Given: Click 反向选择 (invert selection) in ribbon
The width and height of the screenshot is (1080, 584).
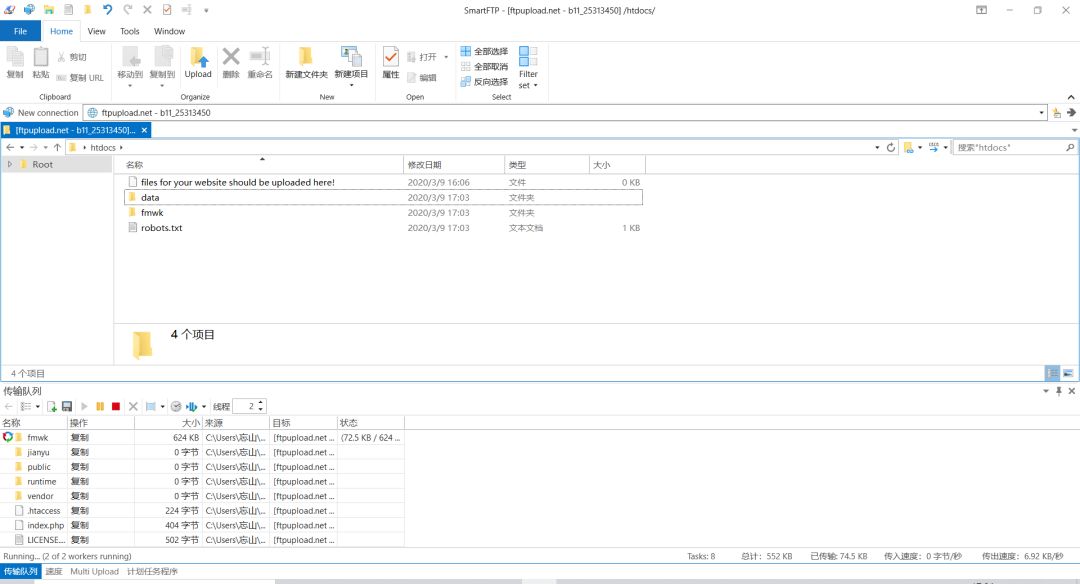Looking at the screenshot, I should pyautogui.click(x=484, y=82).
